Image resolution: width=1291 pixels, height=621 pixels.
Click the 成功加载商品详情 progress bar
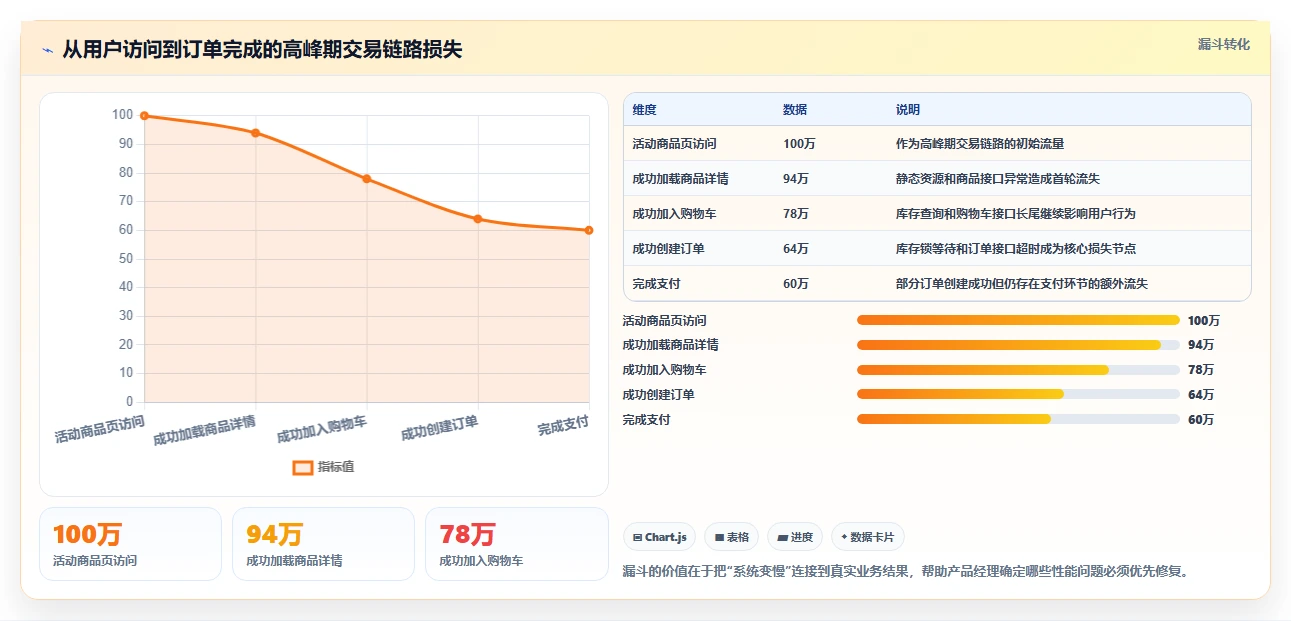pyautogui.click(x=1018, y=345)
